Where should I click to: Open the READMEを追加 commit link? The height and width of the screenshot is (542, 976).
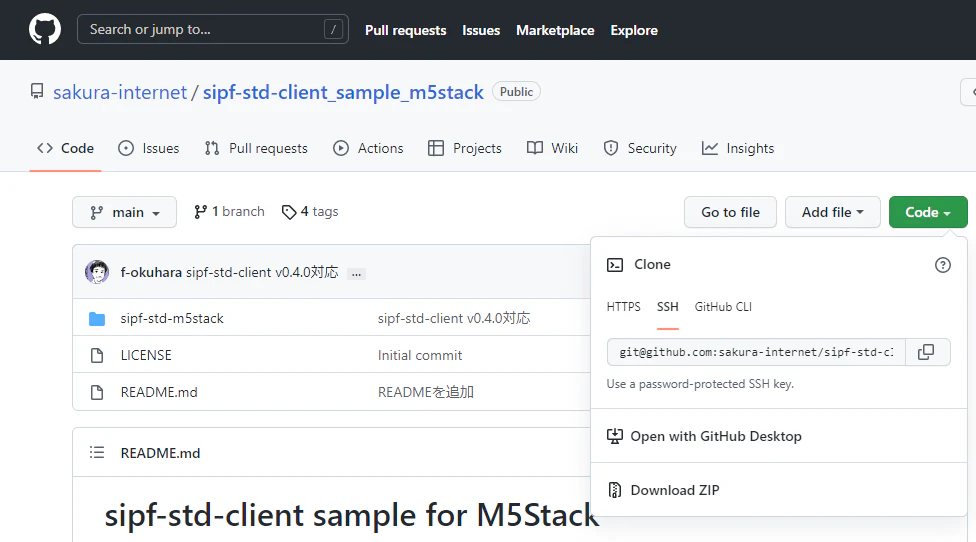(x=426, y=392)
